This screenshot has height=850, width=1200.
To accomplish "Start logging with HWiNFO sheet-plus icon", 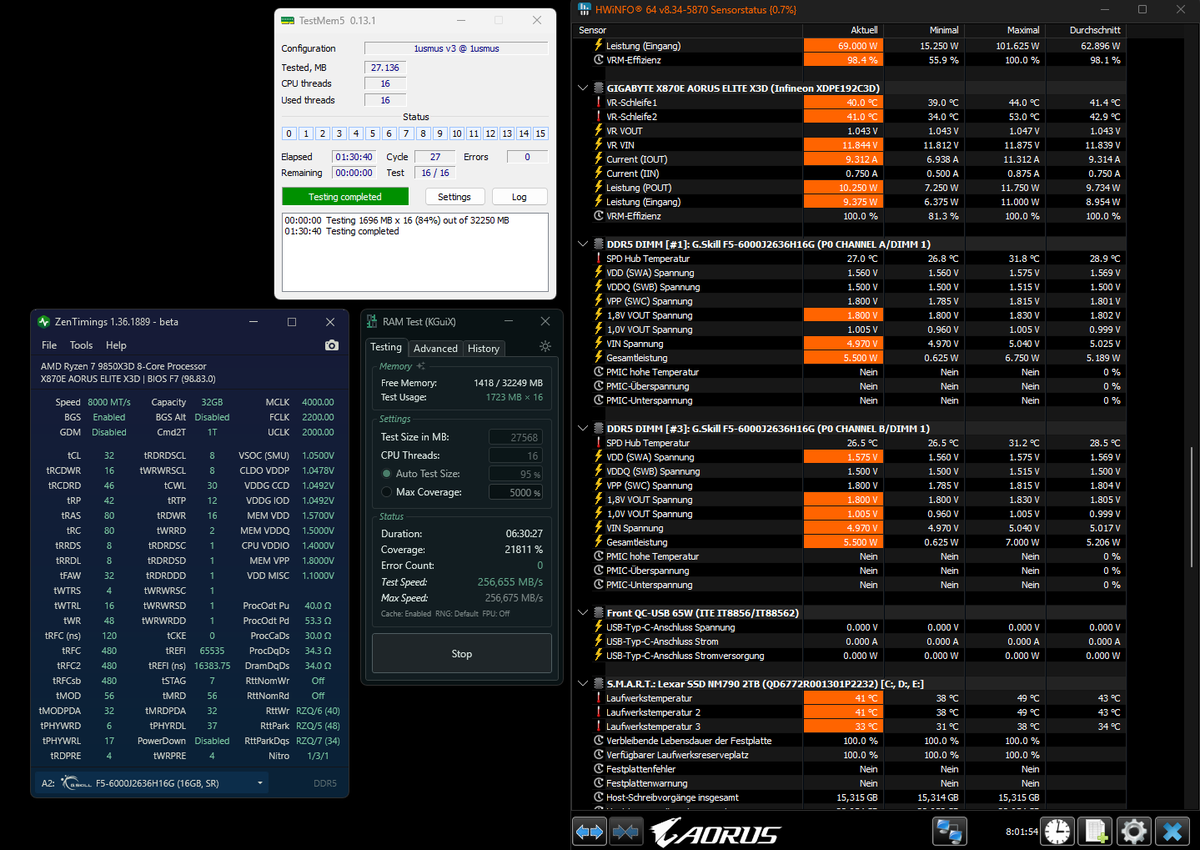I will 1096,832.
